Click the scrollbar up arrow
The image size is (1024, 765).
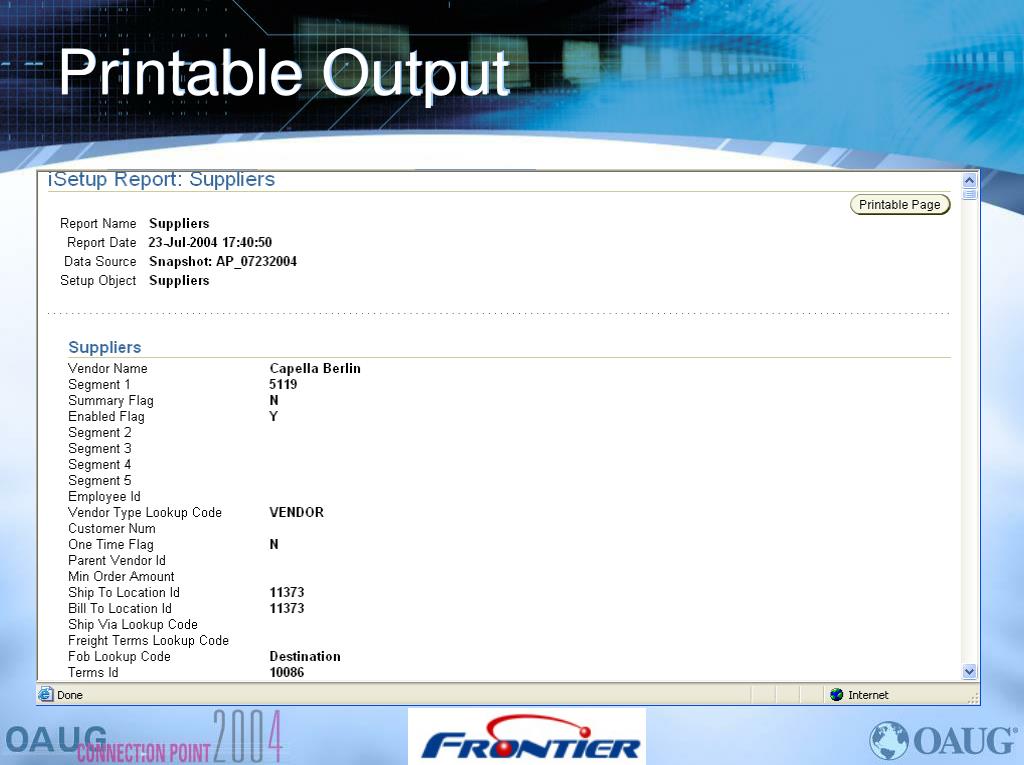(x=969, y=180)
